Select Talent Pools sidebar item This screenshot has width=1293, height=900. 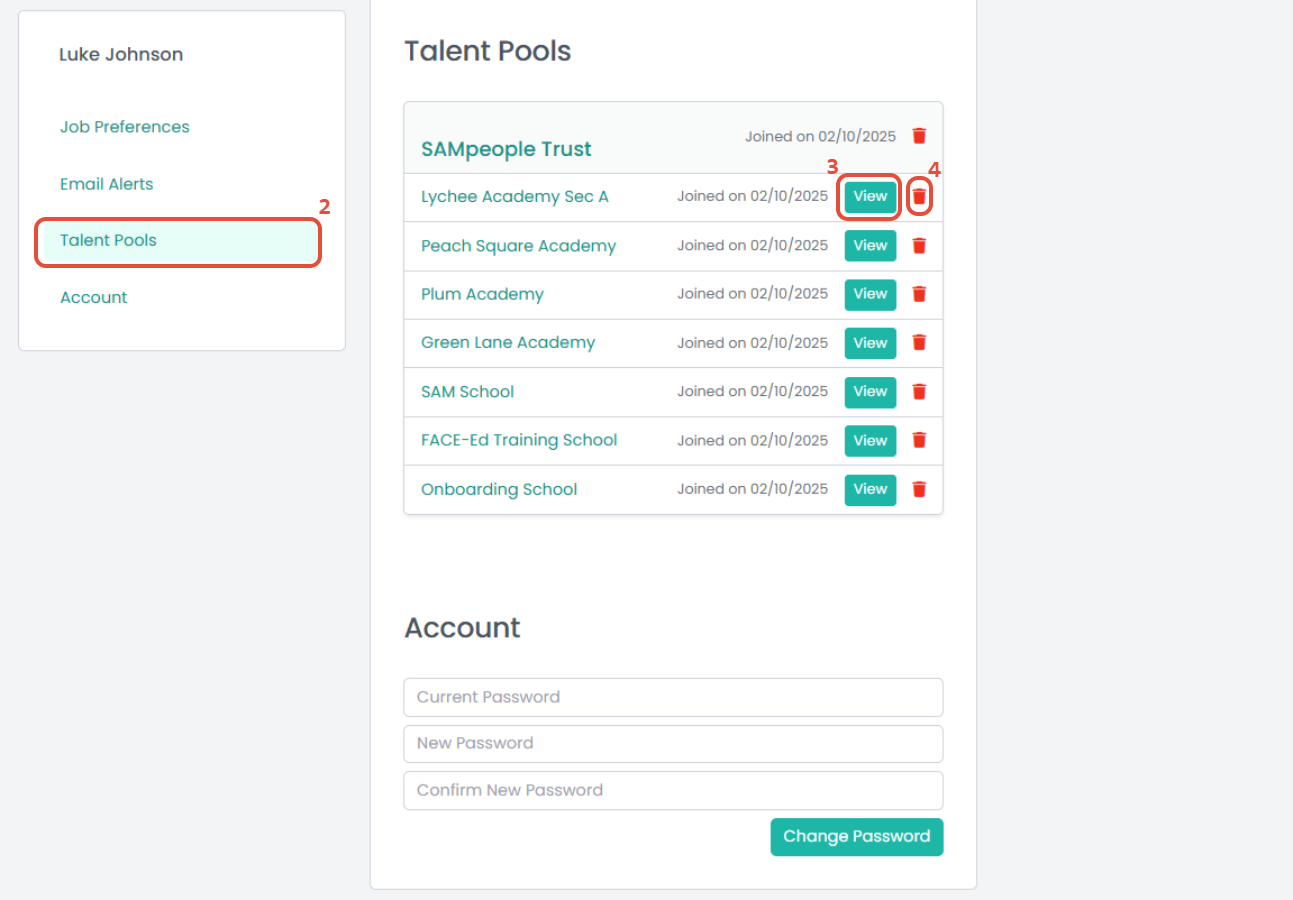point(108,240)
